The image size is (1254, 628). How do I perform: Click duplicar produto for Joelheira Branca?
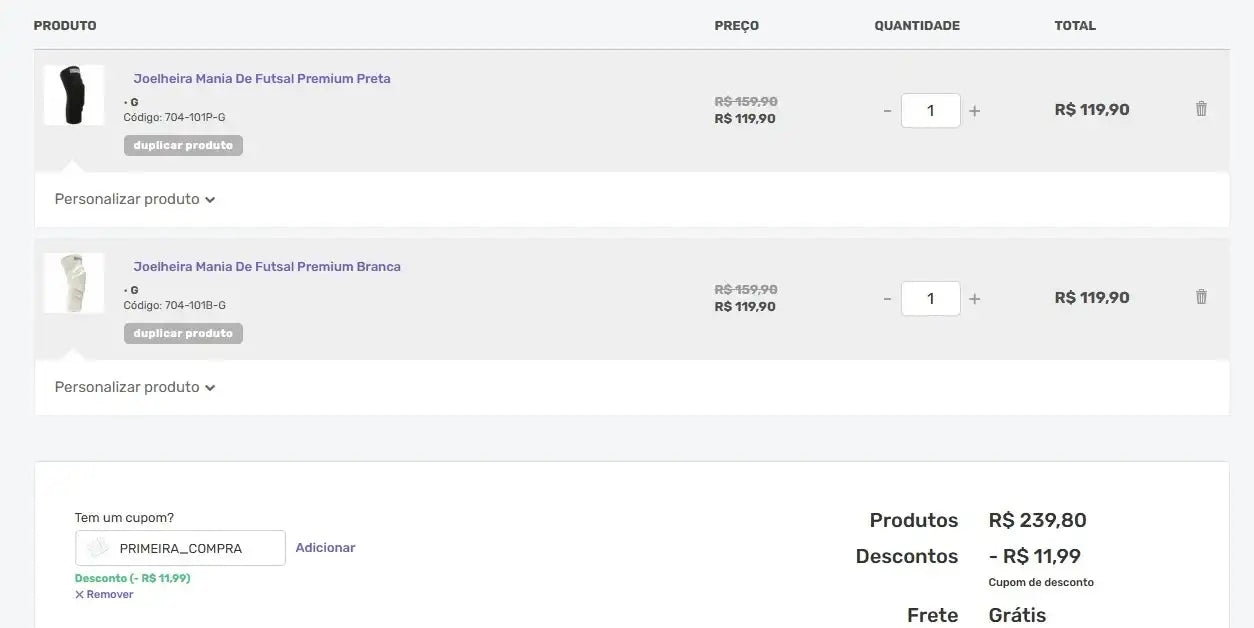click(x=183, y=334)
